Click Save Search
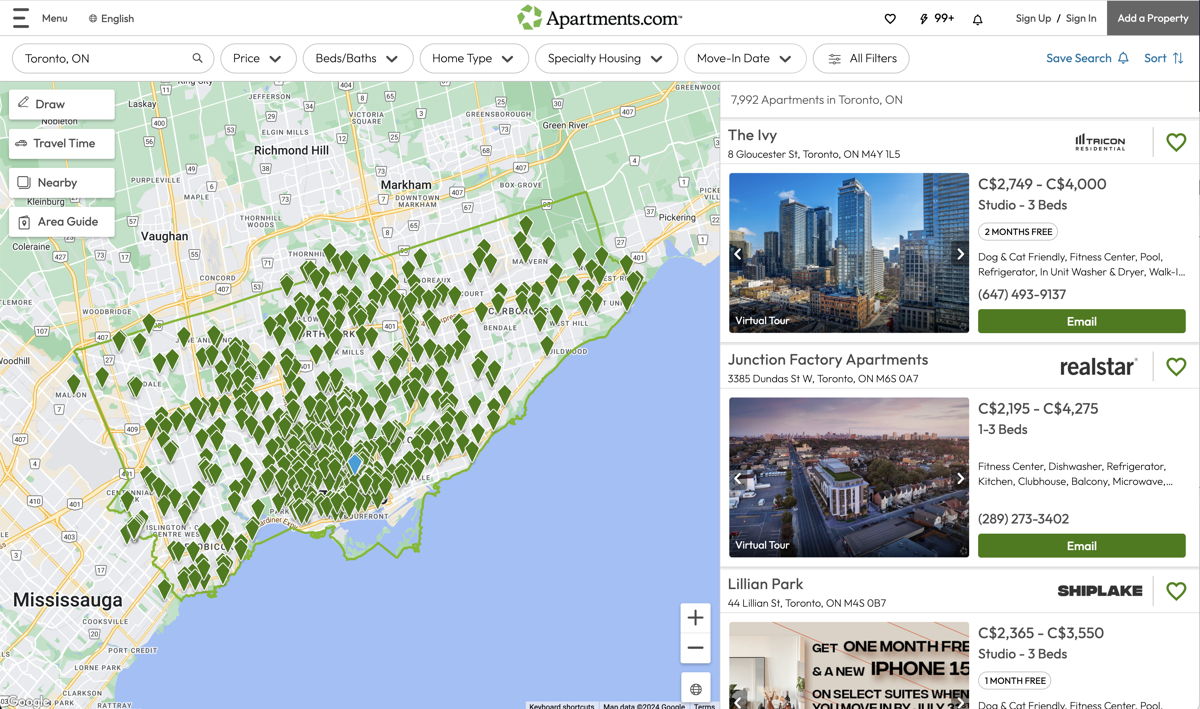1200x709 pixels. tap(1087, 58)
